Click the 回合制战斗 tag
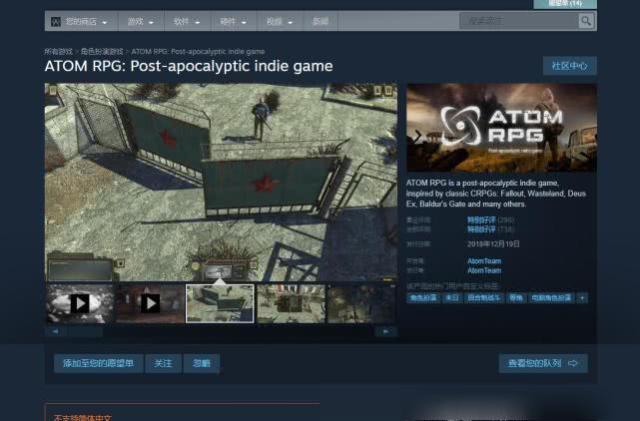This screenshot has height=421, width=640. (484, 298)
